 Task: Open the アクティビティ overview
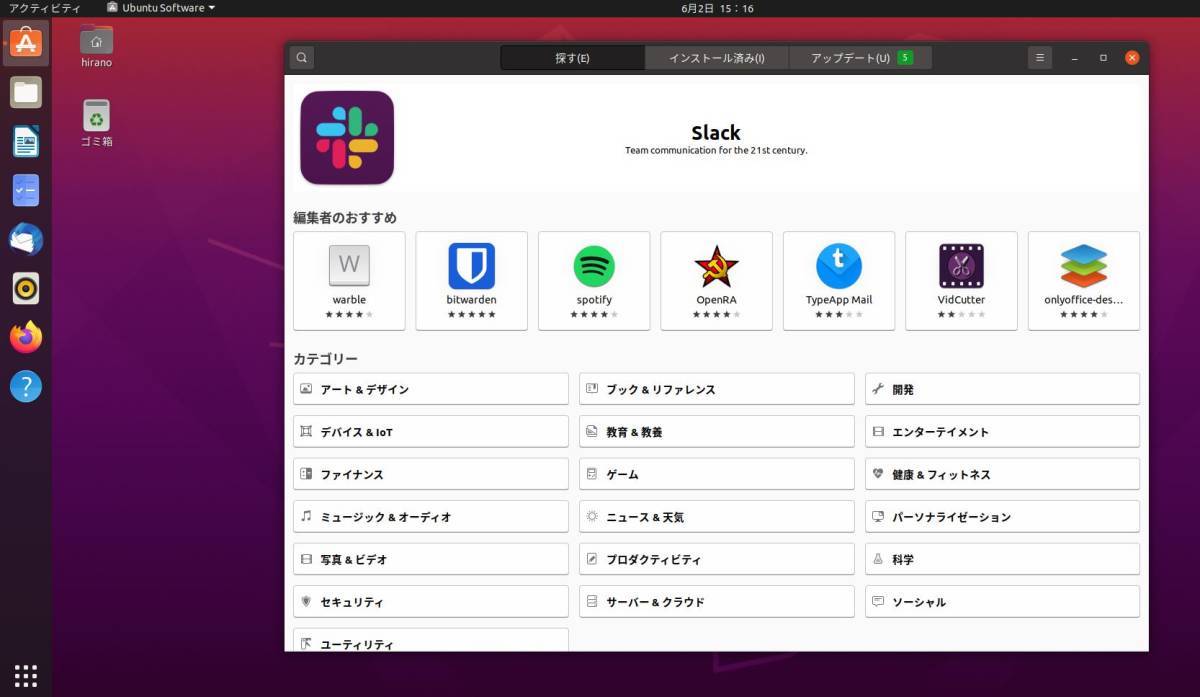coord(44,8)
